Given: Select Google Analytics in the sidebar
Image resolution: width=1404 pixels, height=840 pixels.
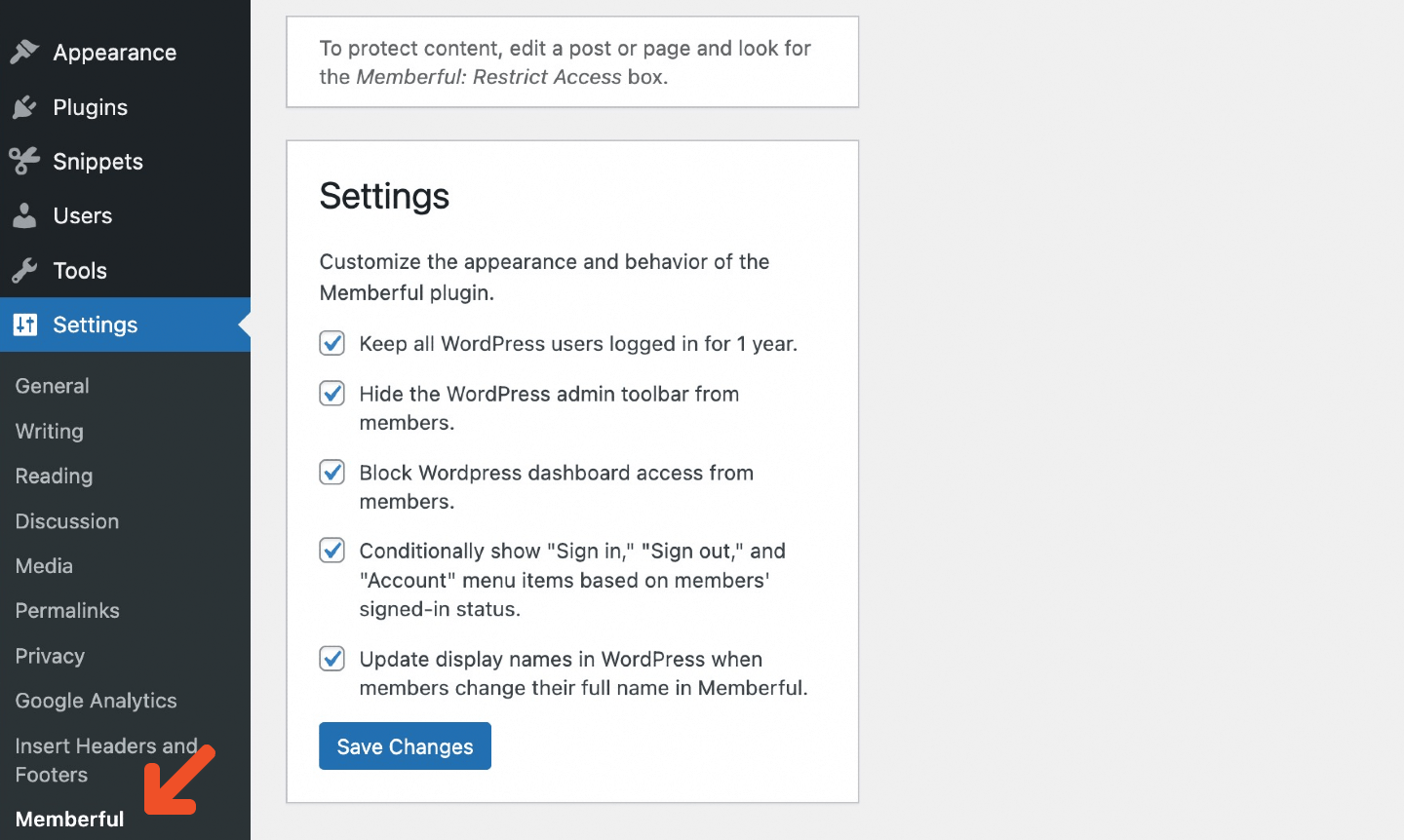Looking at the screenshot, I should (97, 701).
